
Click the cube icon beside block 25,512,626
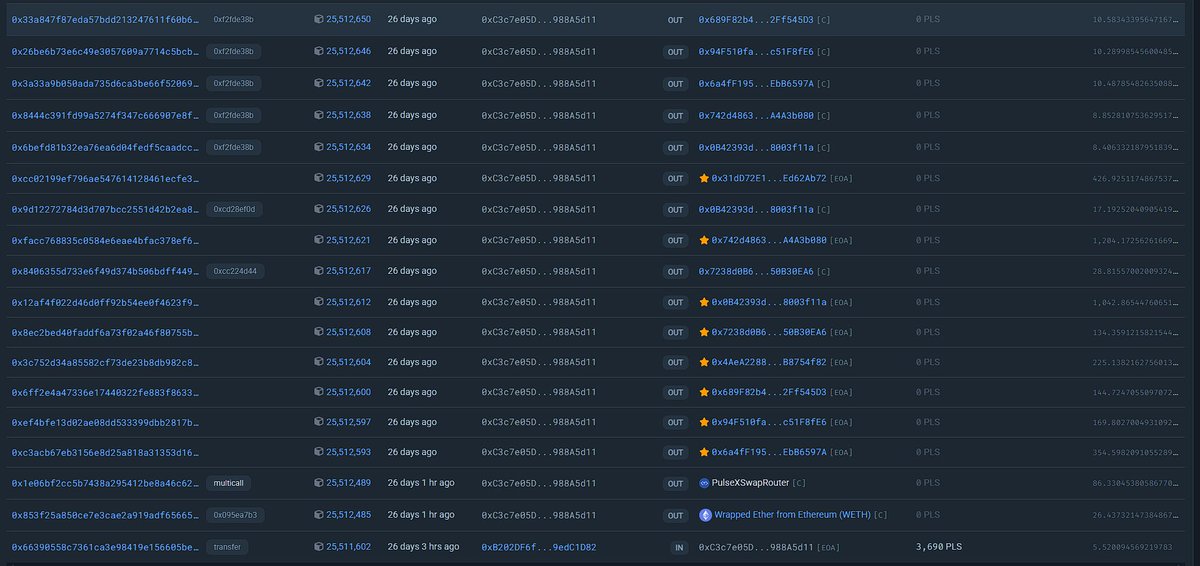[x=318, y=209]
